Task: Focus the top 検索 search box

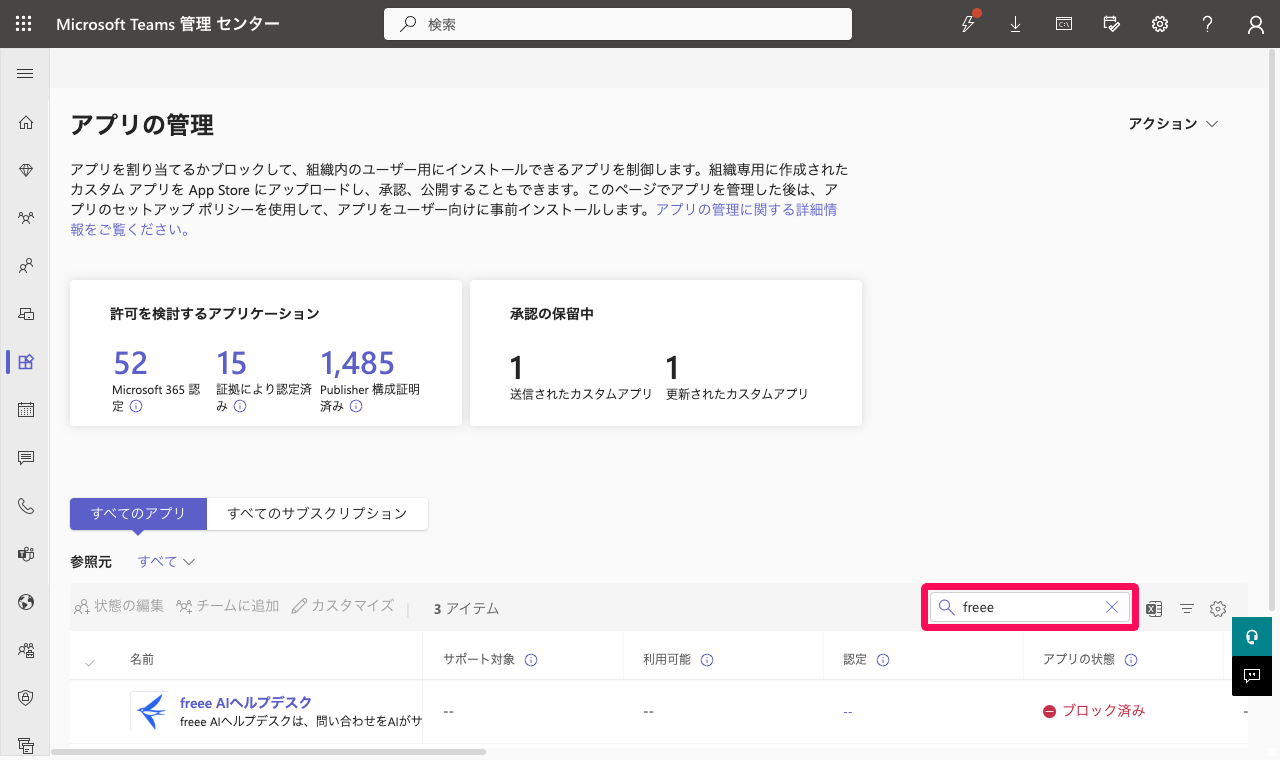Action: 618,24
